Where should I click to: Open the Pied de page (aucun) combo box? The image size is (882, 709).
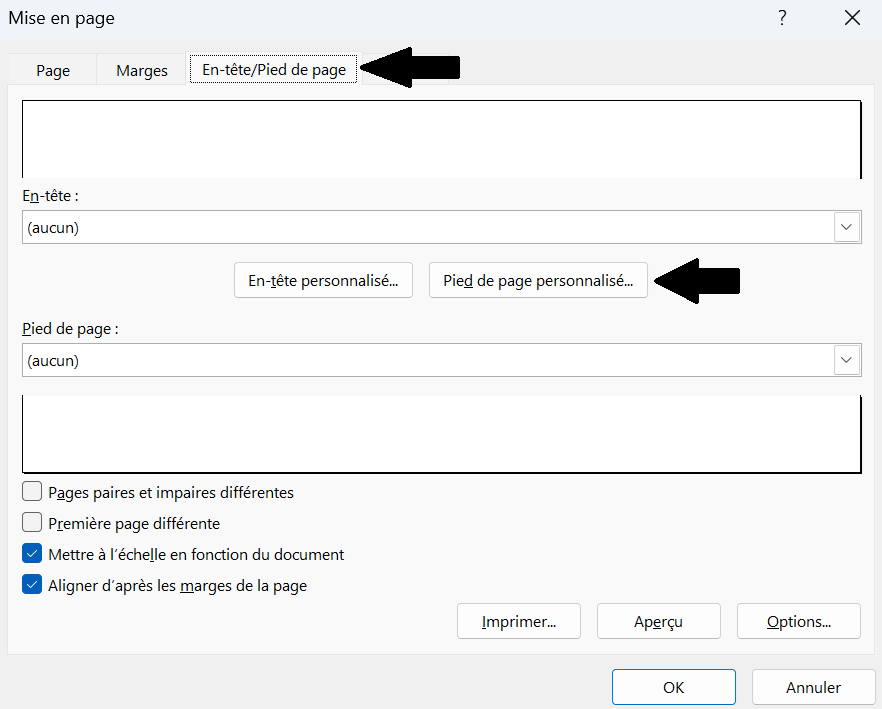coord(442,360)
